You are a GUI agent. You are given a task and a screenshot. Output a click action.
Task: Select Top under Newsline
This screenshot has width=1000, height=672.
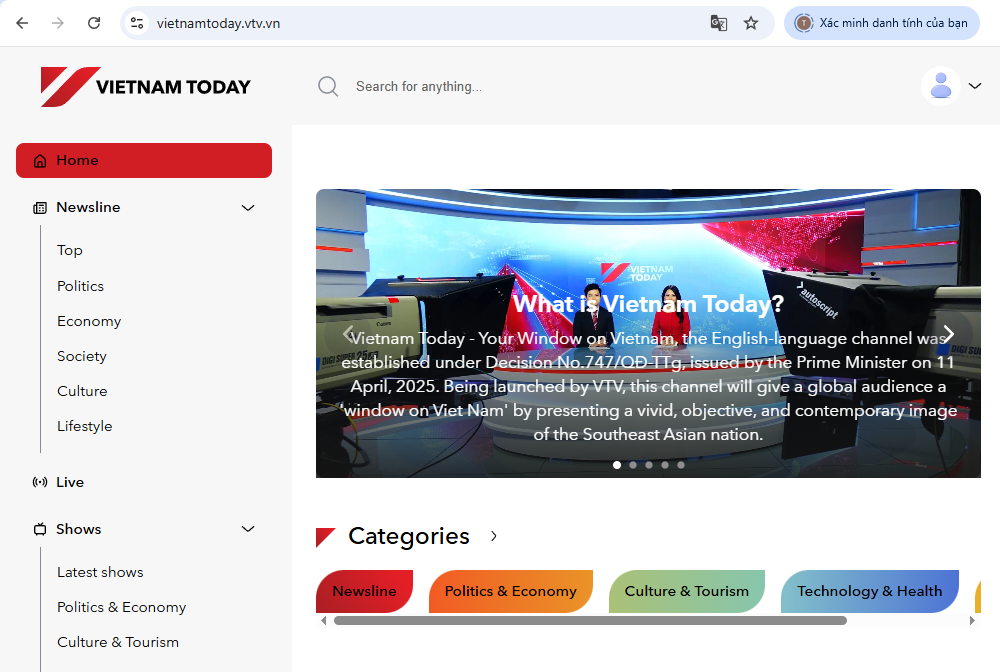coord(70,251)
